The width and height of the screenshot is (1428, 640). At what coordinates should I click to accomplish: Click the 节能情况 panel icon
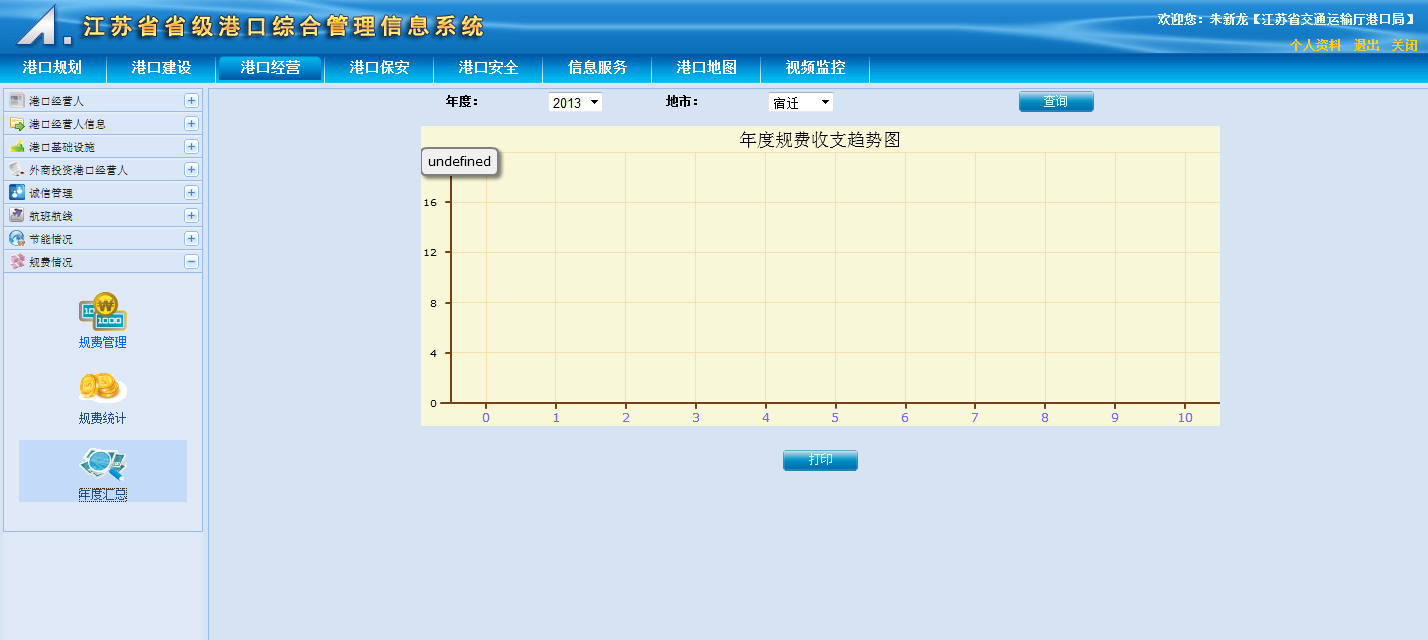(17, 239)
